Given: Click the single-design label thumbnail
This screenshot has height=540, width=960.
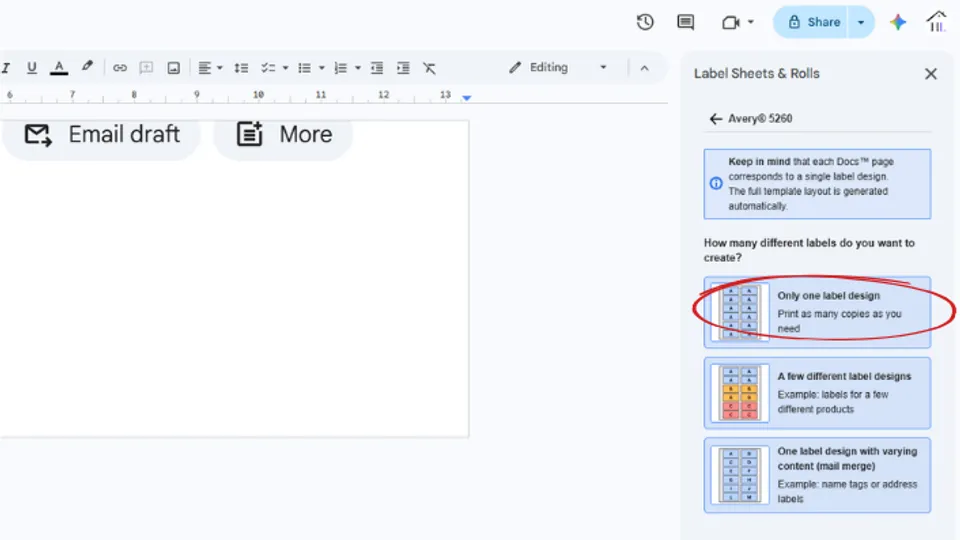Looking at the screenshot, I should pyautogui.click(x=740, y=312).
